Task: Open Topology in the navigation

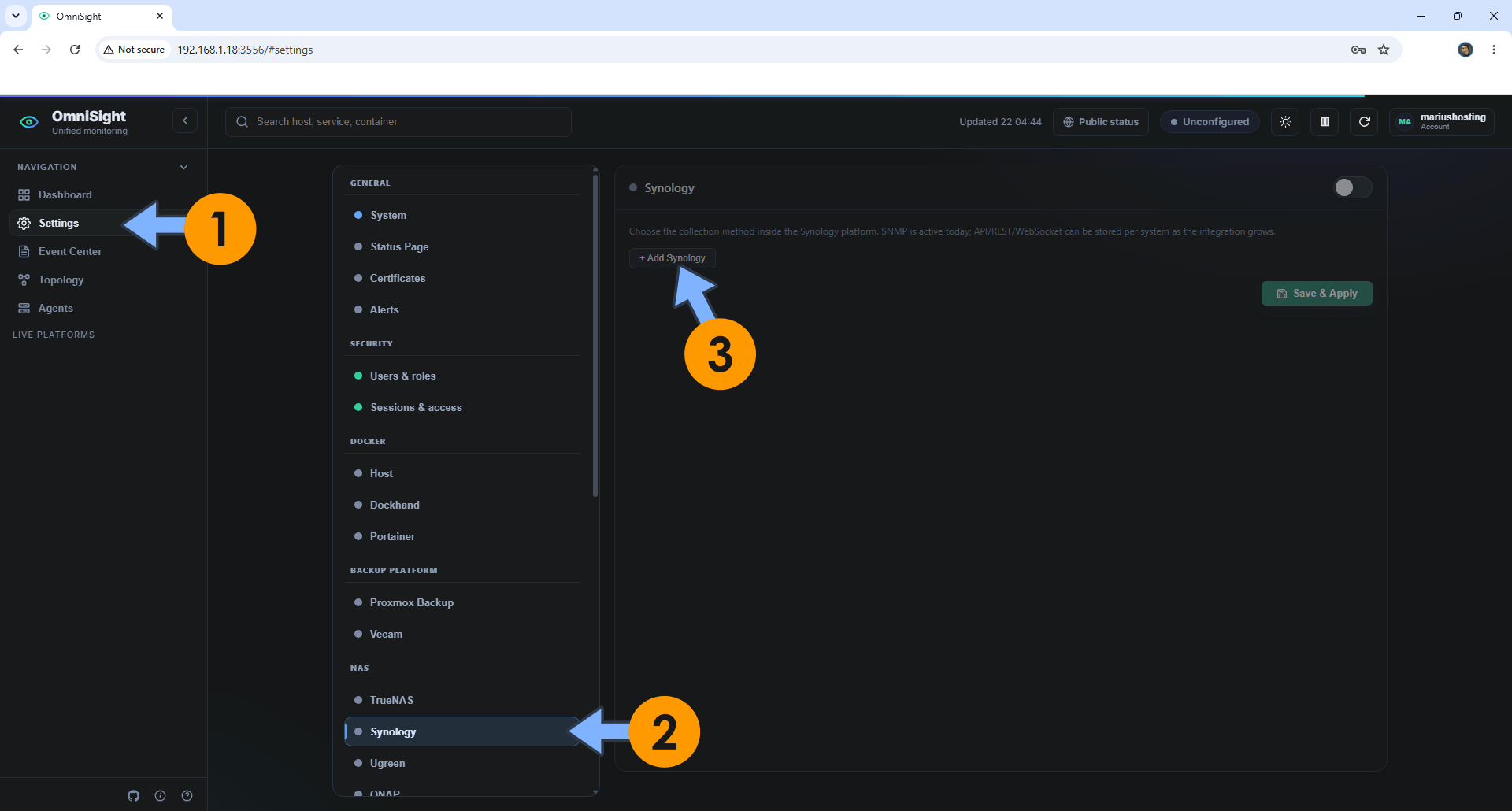Action: (x=104, y=280)
